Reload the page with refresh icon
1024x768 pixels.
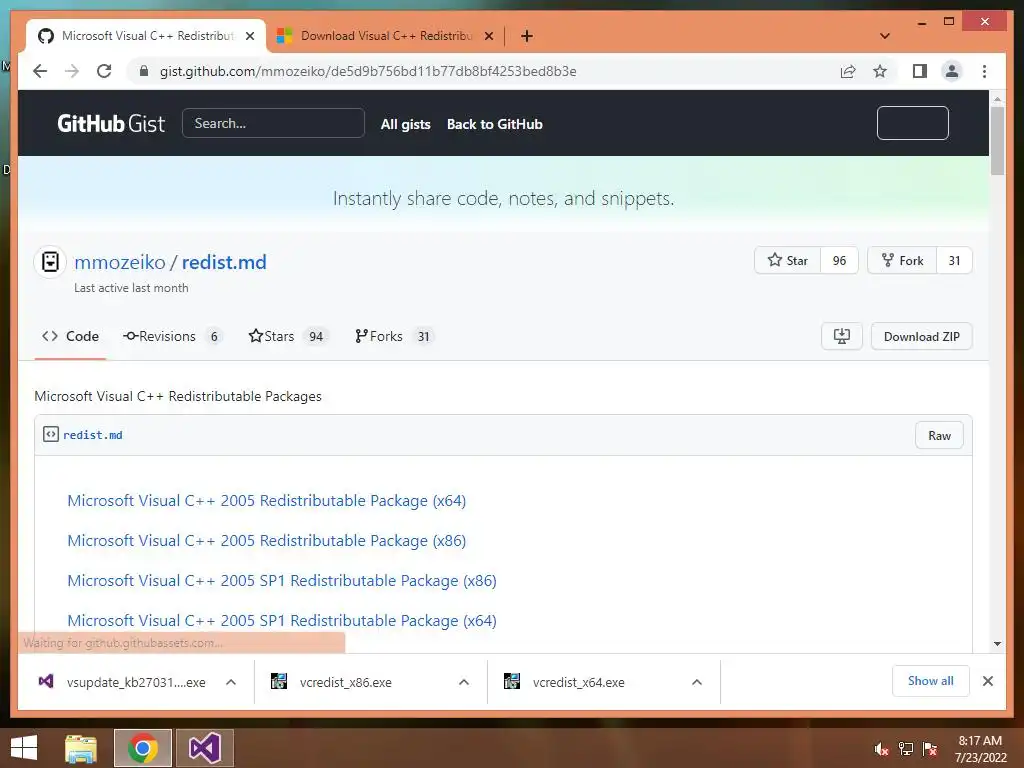point(104,71)
